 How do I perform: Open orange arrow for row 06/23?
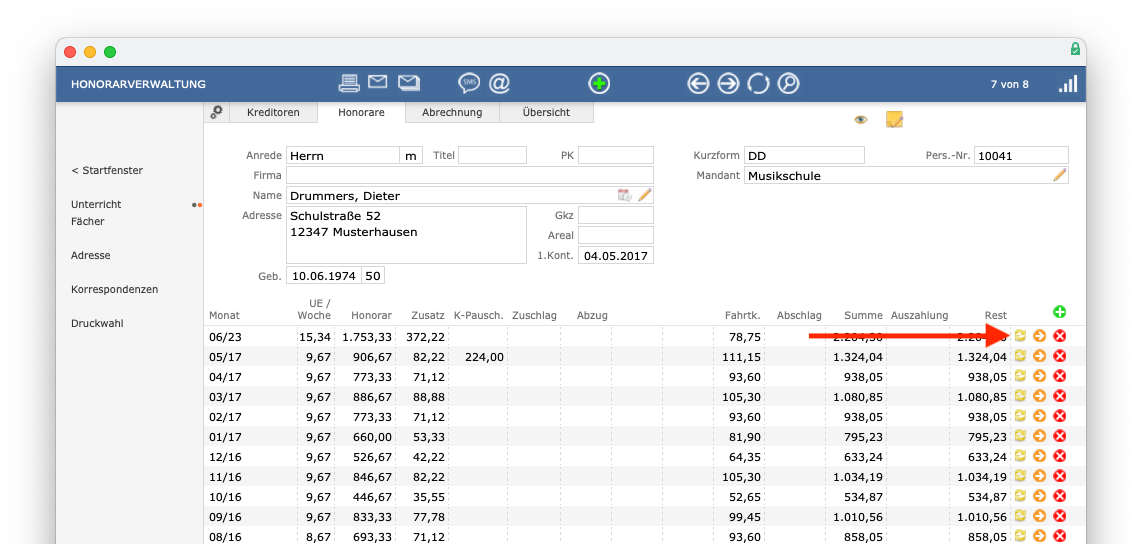(1039, 335)
